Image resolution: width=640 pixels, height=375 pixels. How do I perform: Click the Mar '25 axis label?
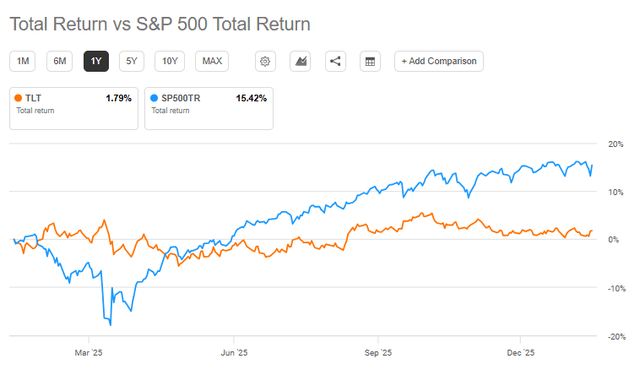89,353
